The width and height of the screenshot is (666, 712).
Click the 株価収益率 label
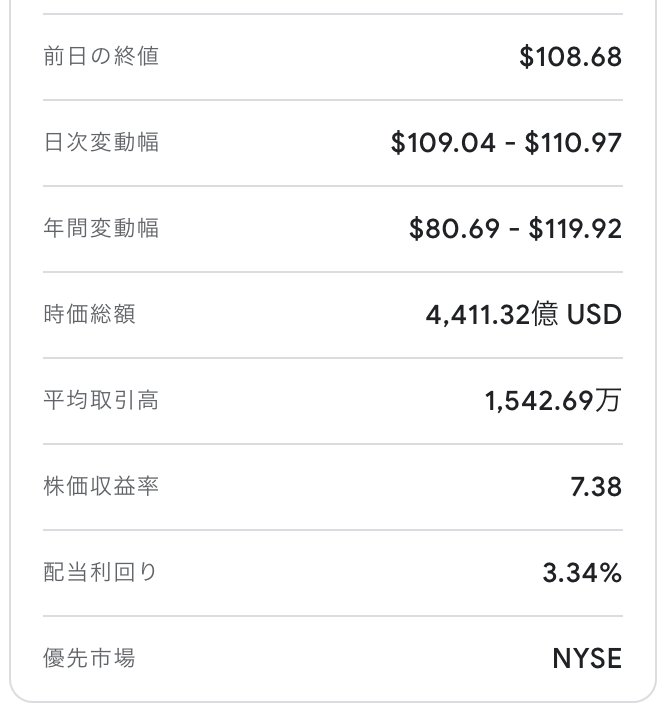(x=101, y=486)
